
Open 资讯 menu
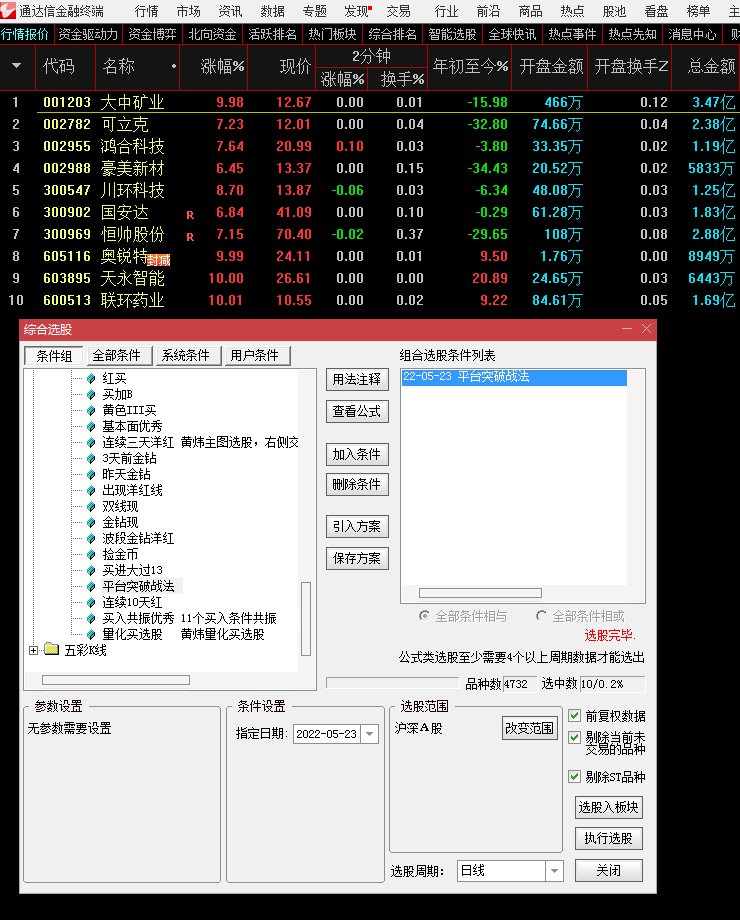(230, 11)
